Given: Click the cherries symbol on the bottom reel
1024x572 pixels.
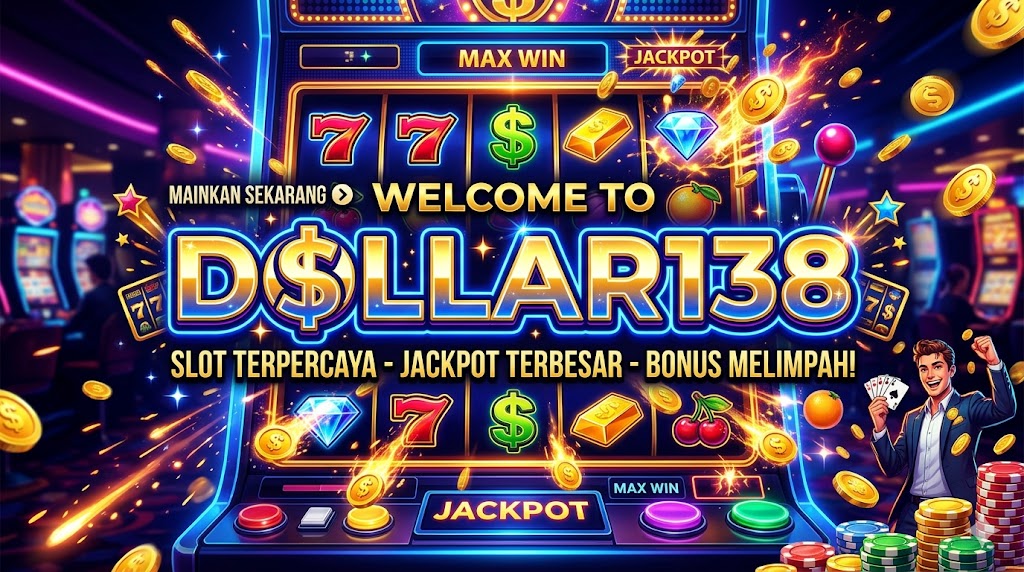Looking at the screenshot, I should tap(701, 420).
